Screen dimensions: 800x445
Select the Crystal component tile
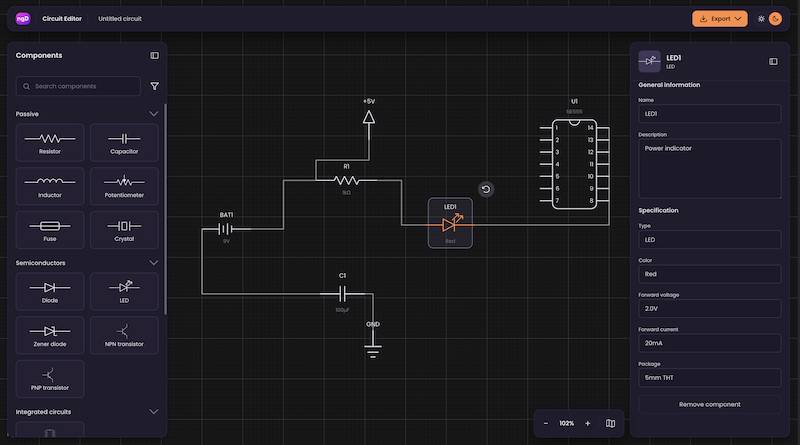coord(124,230)
